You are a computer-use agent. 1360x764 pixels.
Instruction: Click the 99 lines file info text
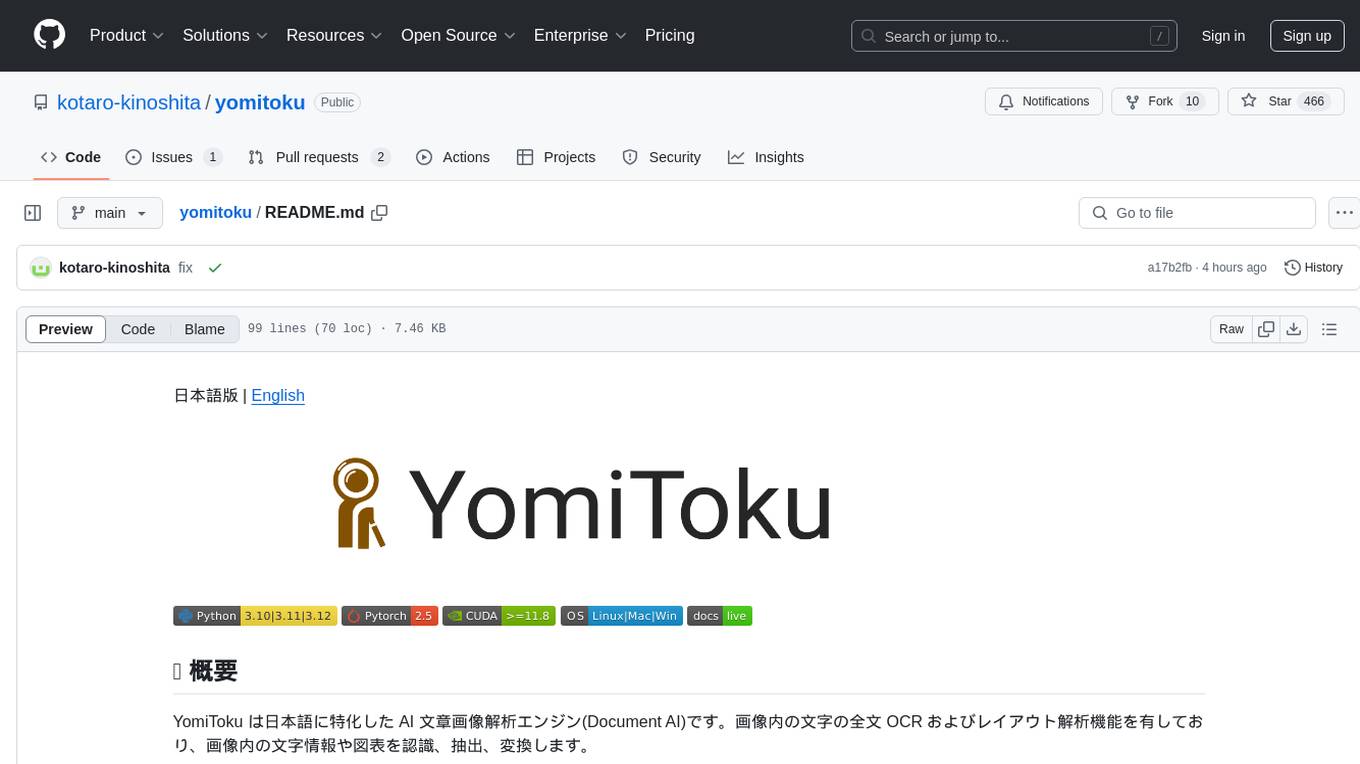tap(347, 329)
